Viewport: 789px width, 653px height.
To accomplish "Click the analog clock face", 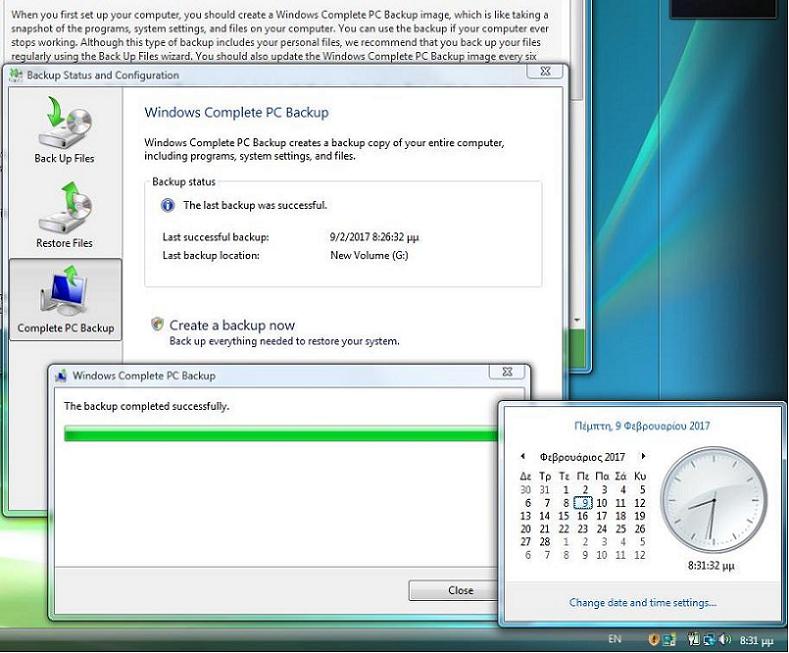I will click(x=714, y=500).
